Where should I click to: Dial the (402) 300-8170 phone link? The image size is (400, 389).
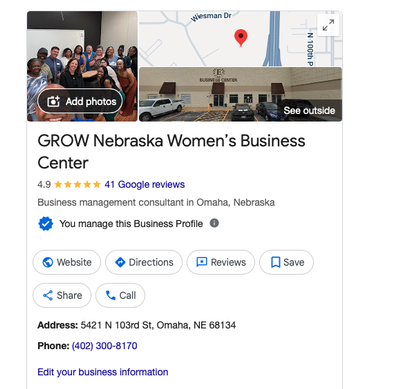tap(104, 346)
